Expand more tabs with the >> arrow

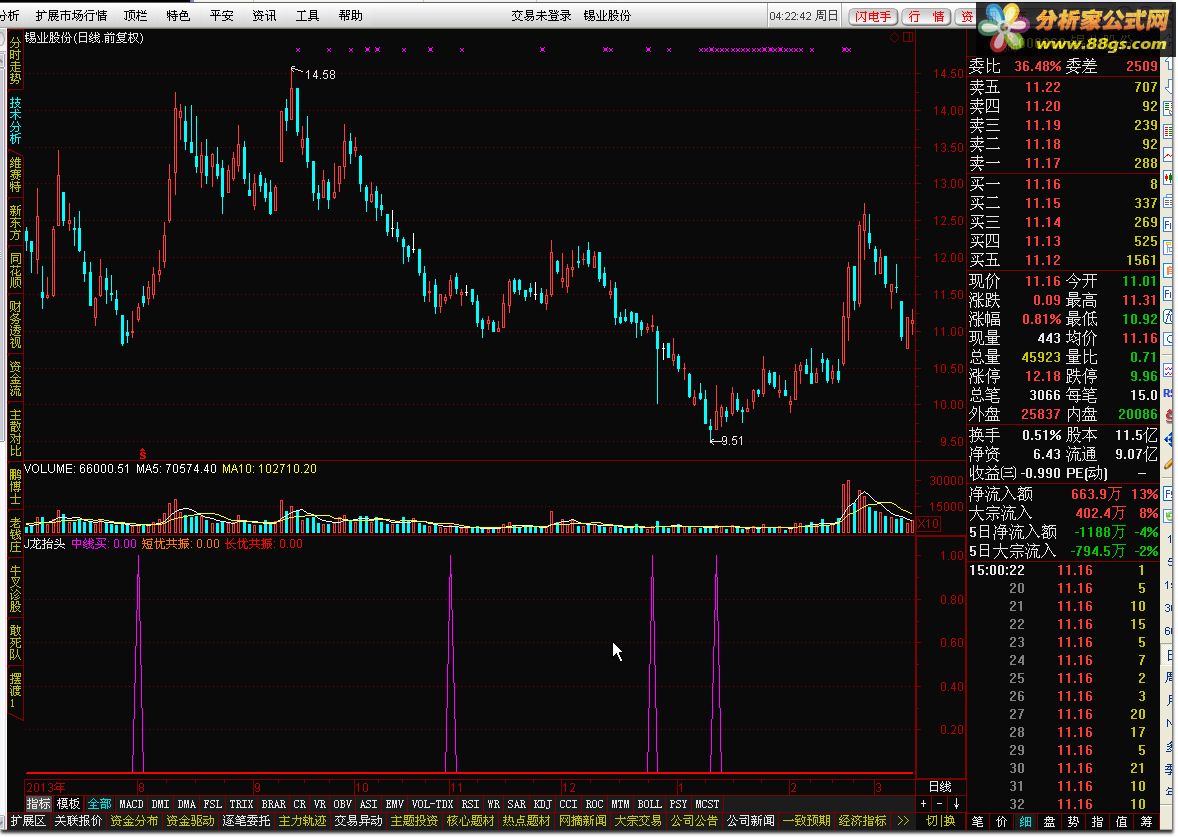(x=903, y=820)
